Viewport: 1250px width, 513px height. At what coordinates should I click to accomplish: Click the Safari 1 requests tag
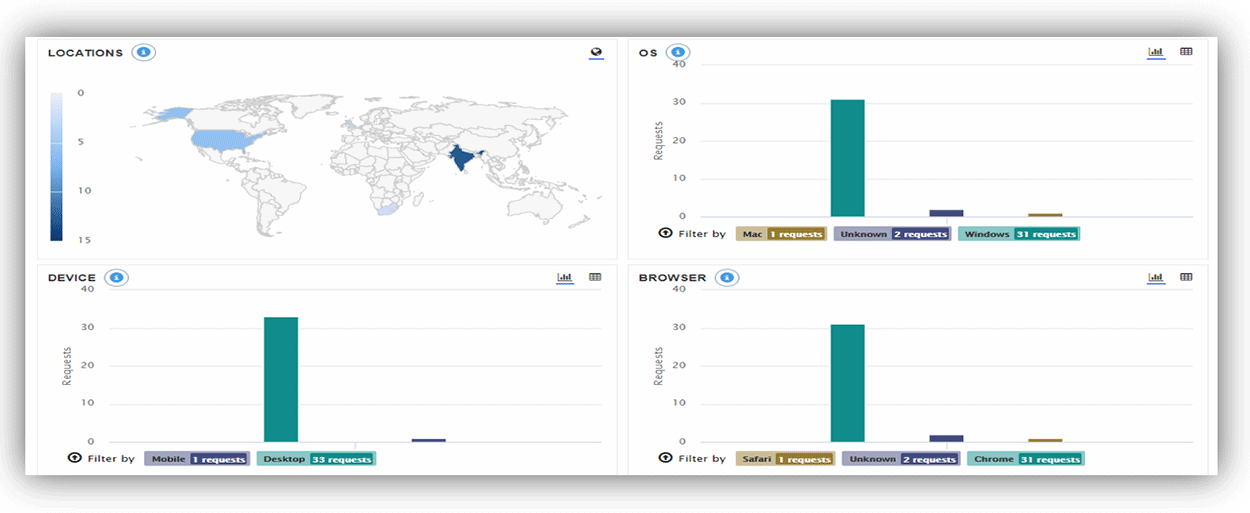tap(785, 459)
